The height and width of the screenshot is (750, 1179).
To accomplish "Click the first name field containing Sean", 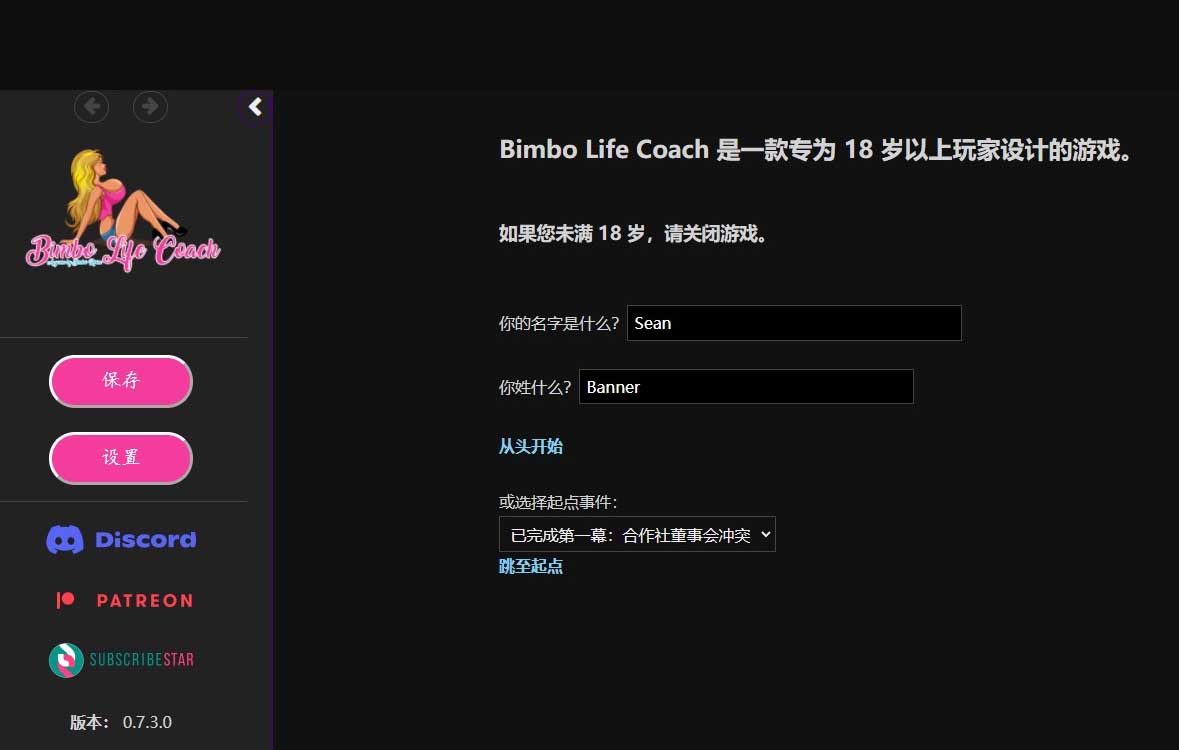I will pos(793,322).
